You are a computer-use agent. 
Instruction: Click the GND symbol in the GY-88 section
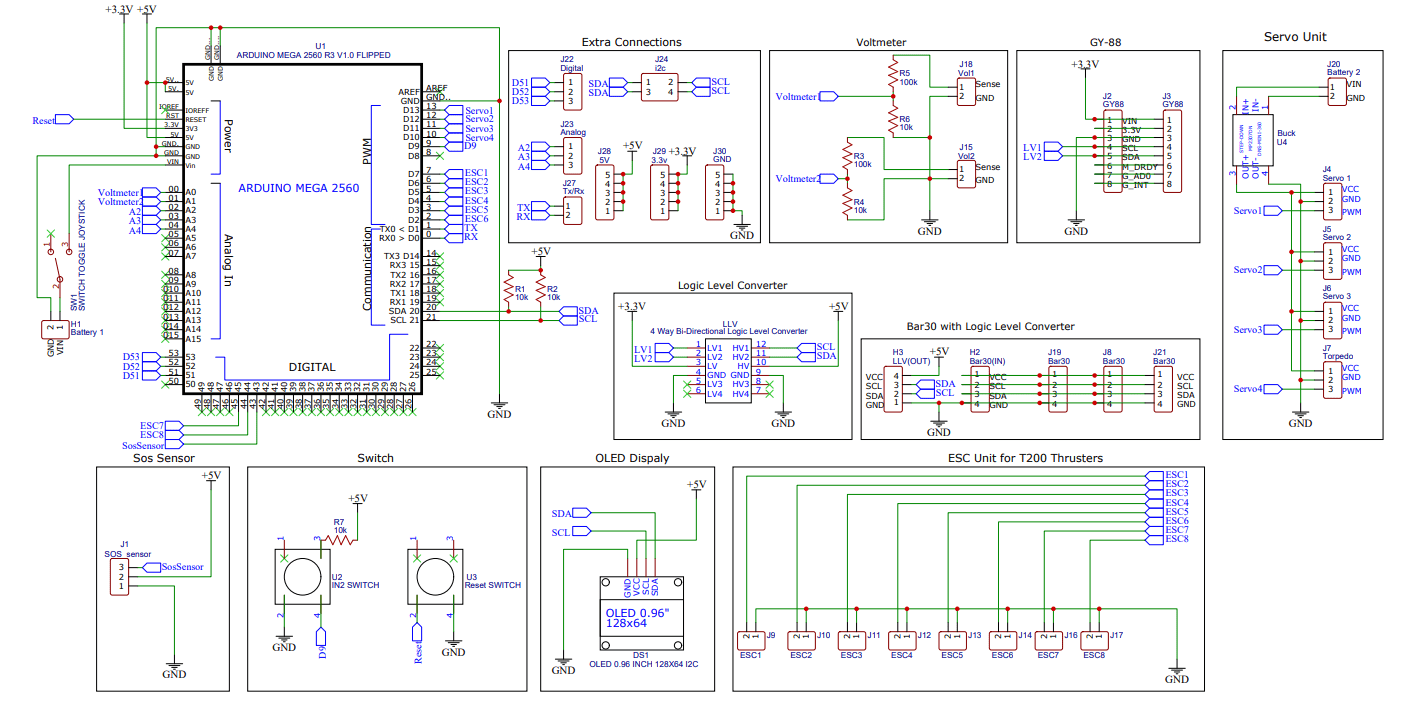point(1076,226)
